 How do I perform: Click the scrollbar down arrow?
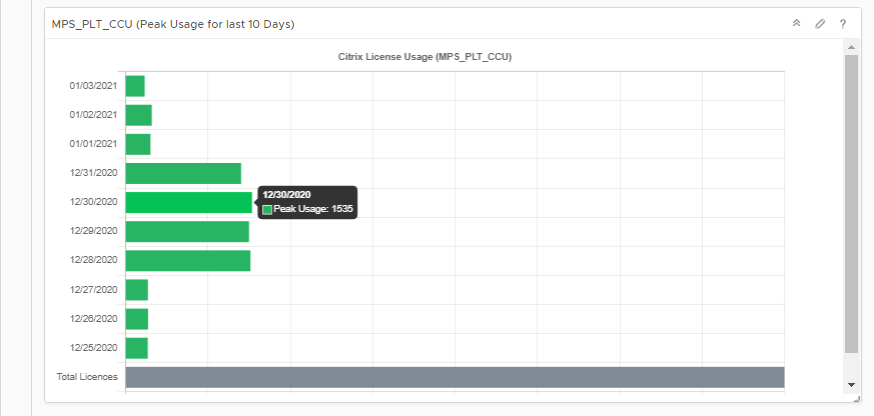pyautogui.click(x=851, y=384)
